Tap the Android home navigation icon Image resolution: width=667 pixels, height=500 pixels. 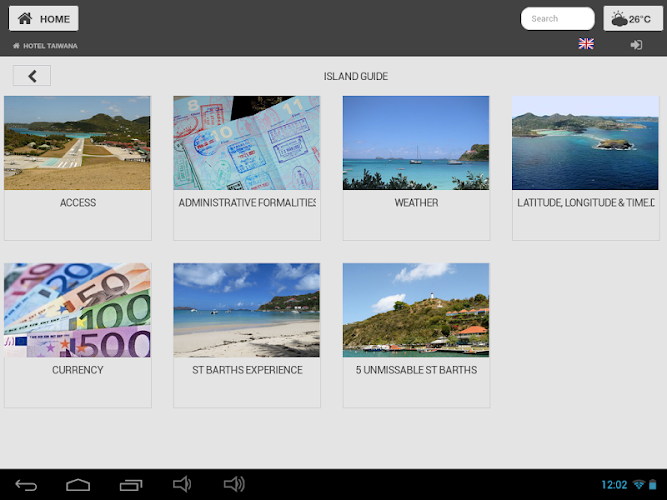(78, 485)
